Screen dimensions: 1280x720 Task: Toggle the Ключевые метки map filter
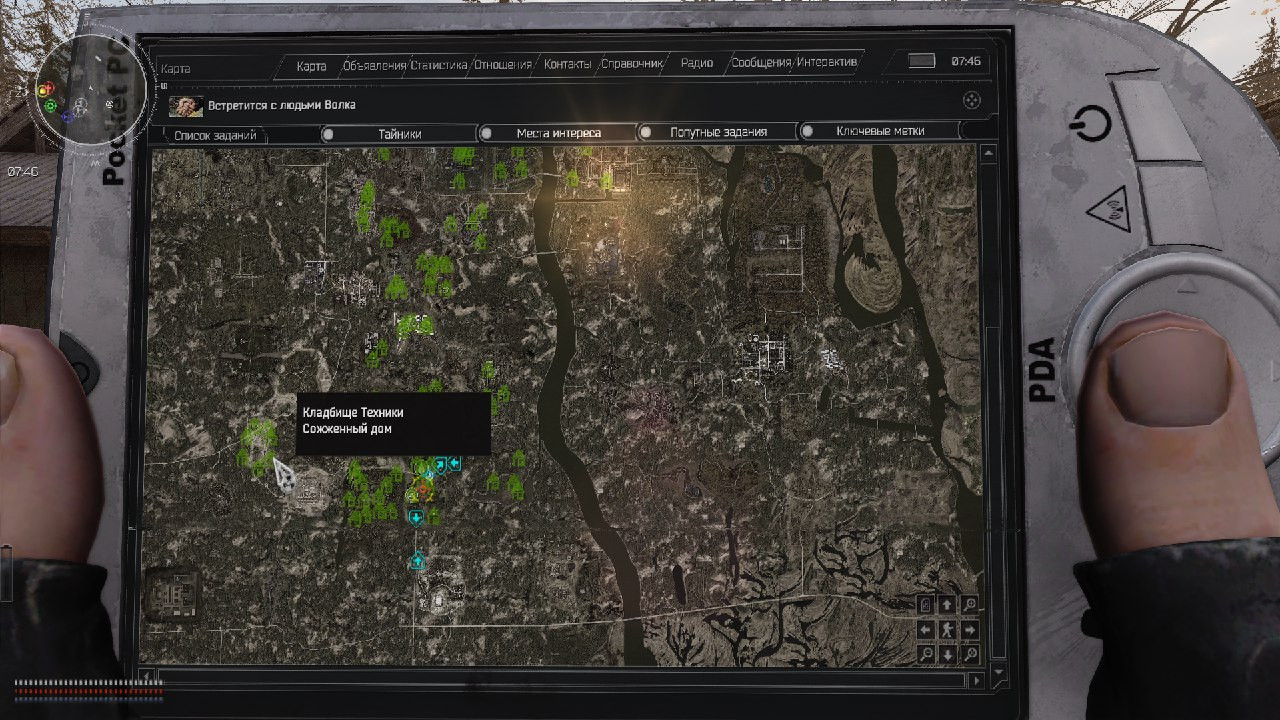point(880,131)
